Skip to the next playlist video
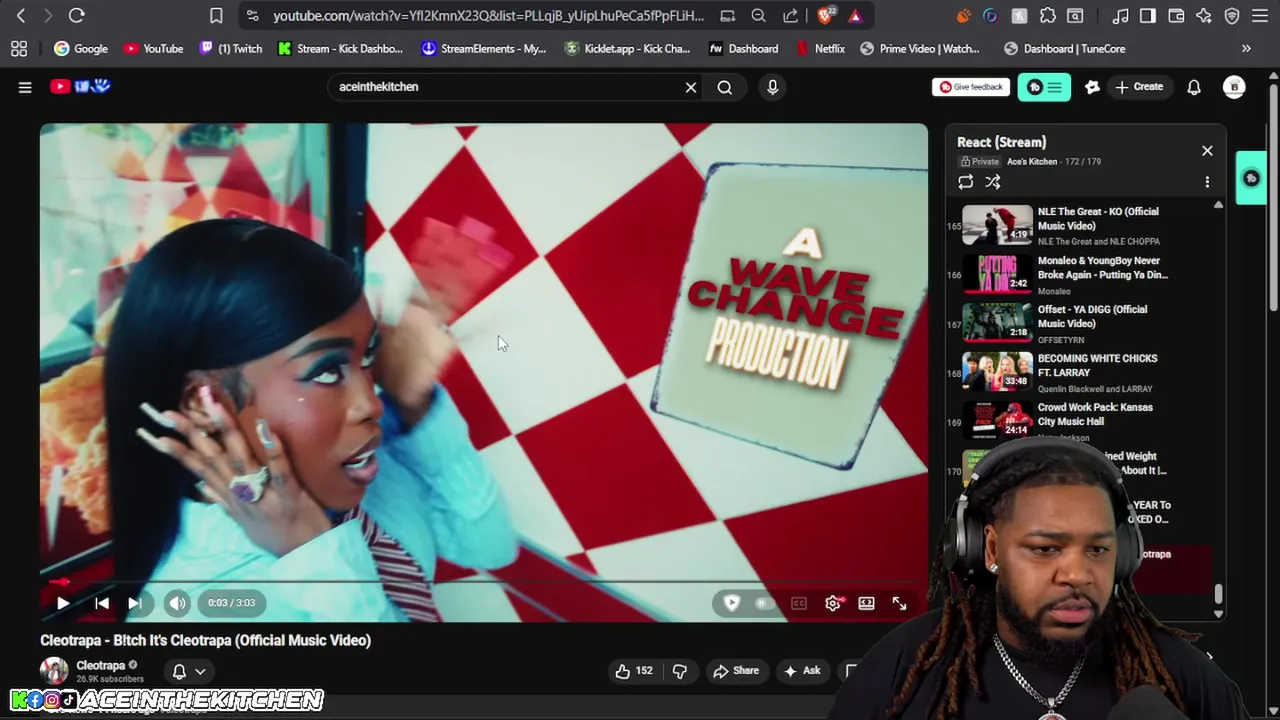 click(134, 603)
